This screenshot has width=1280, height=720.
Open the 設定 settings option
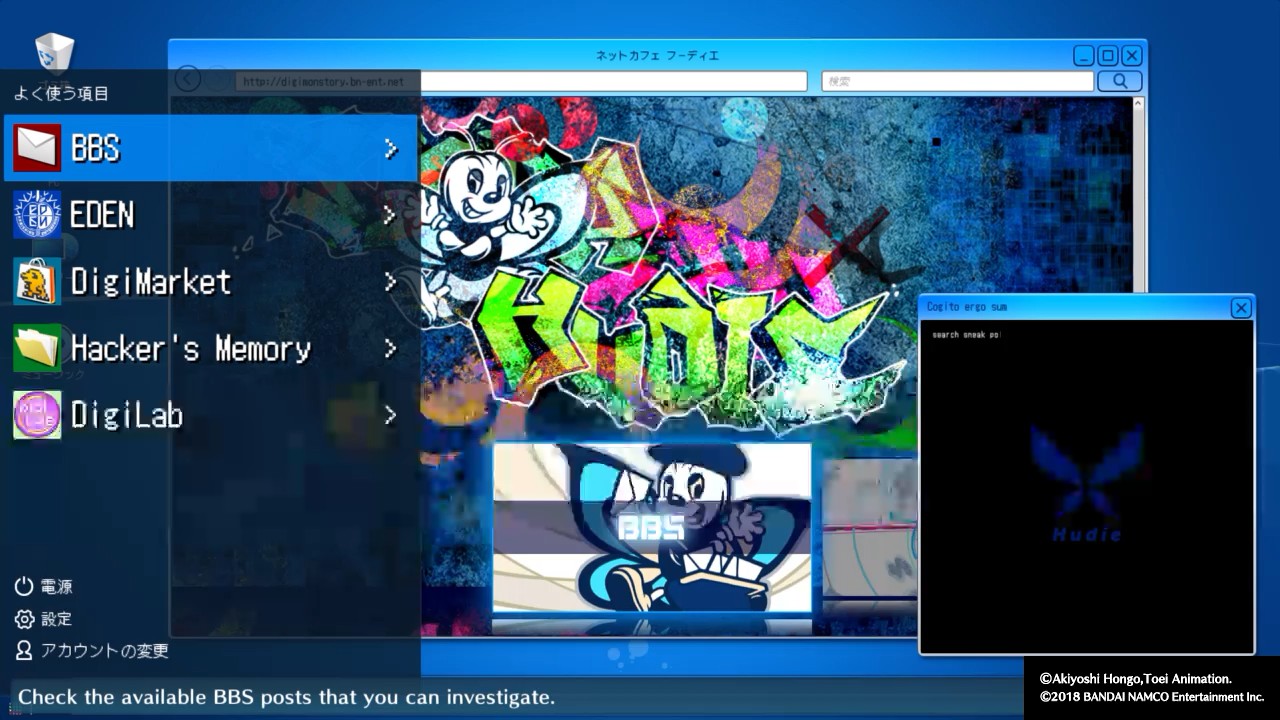[x=44, y=619]
